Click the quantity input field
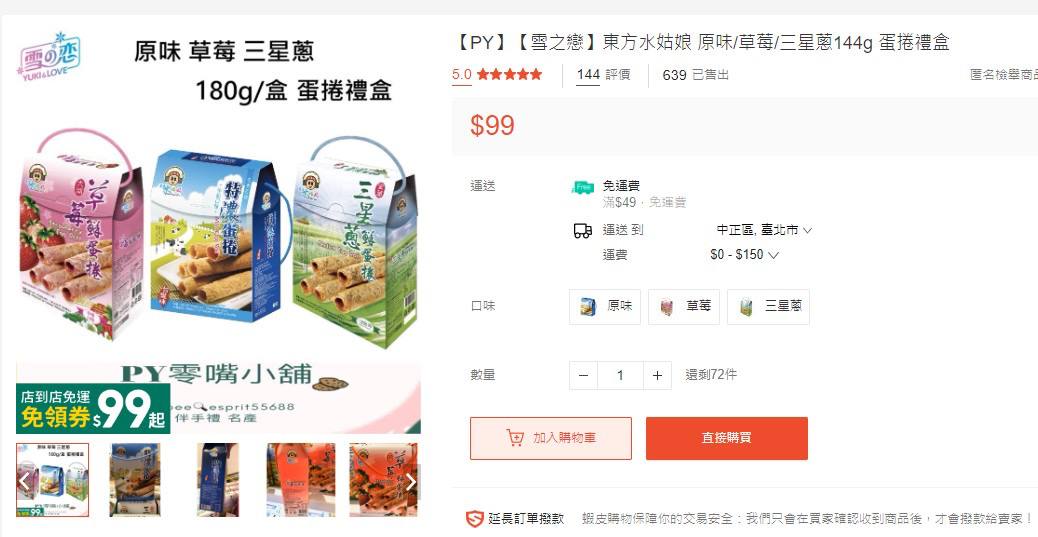Viewport: 1038px width, 537px height. coord(620,375)
